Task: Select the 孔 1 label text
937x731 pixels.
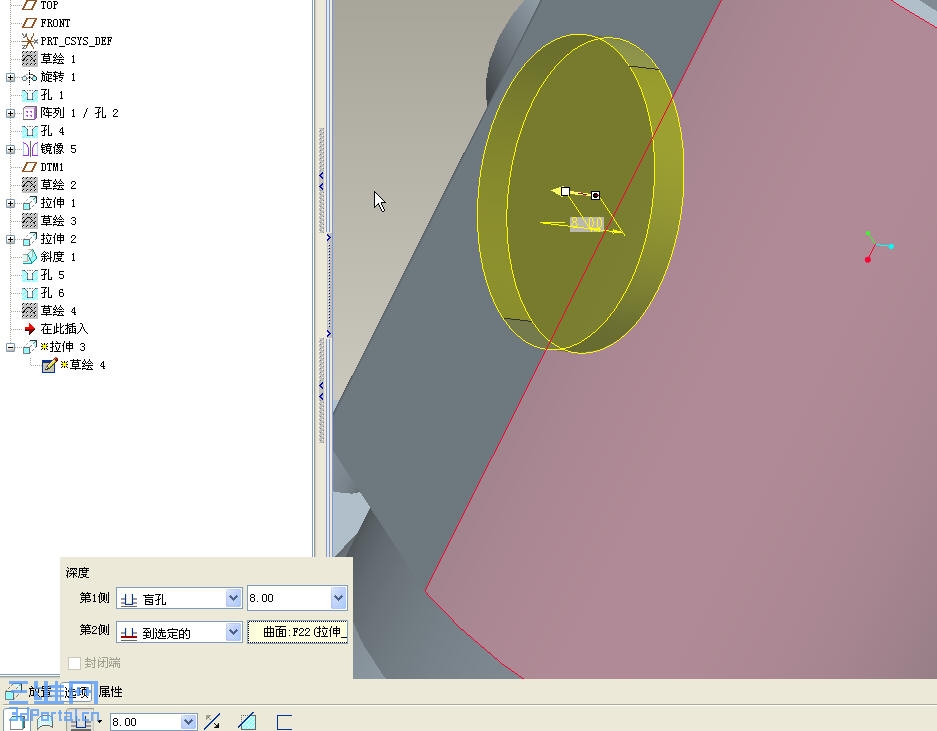Action: pos(52,95)
